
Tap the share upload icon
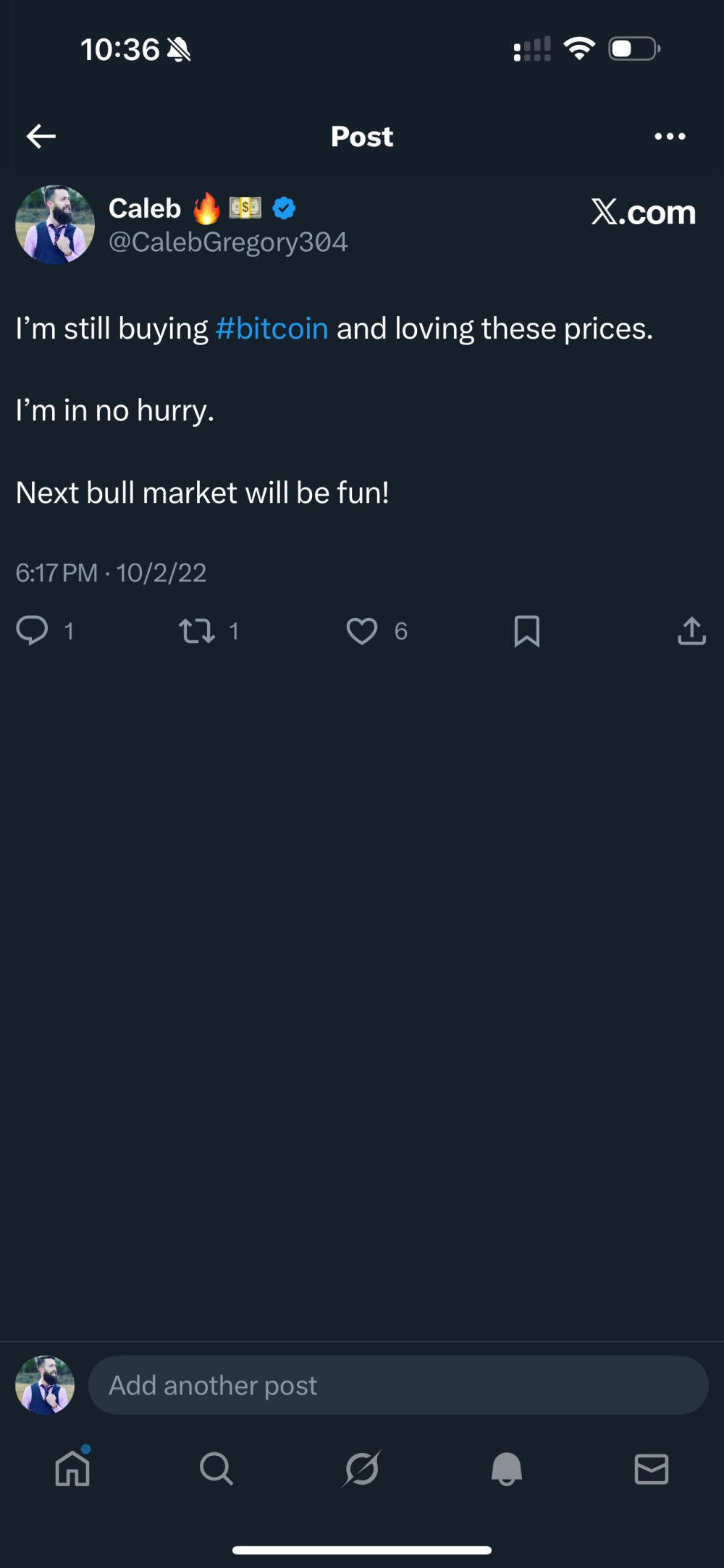coord(691,630)
